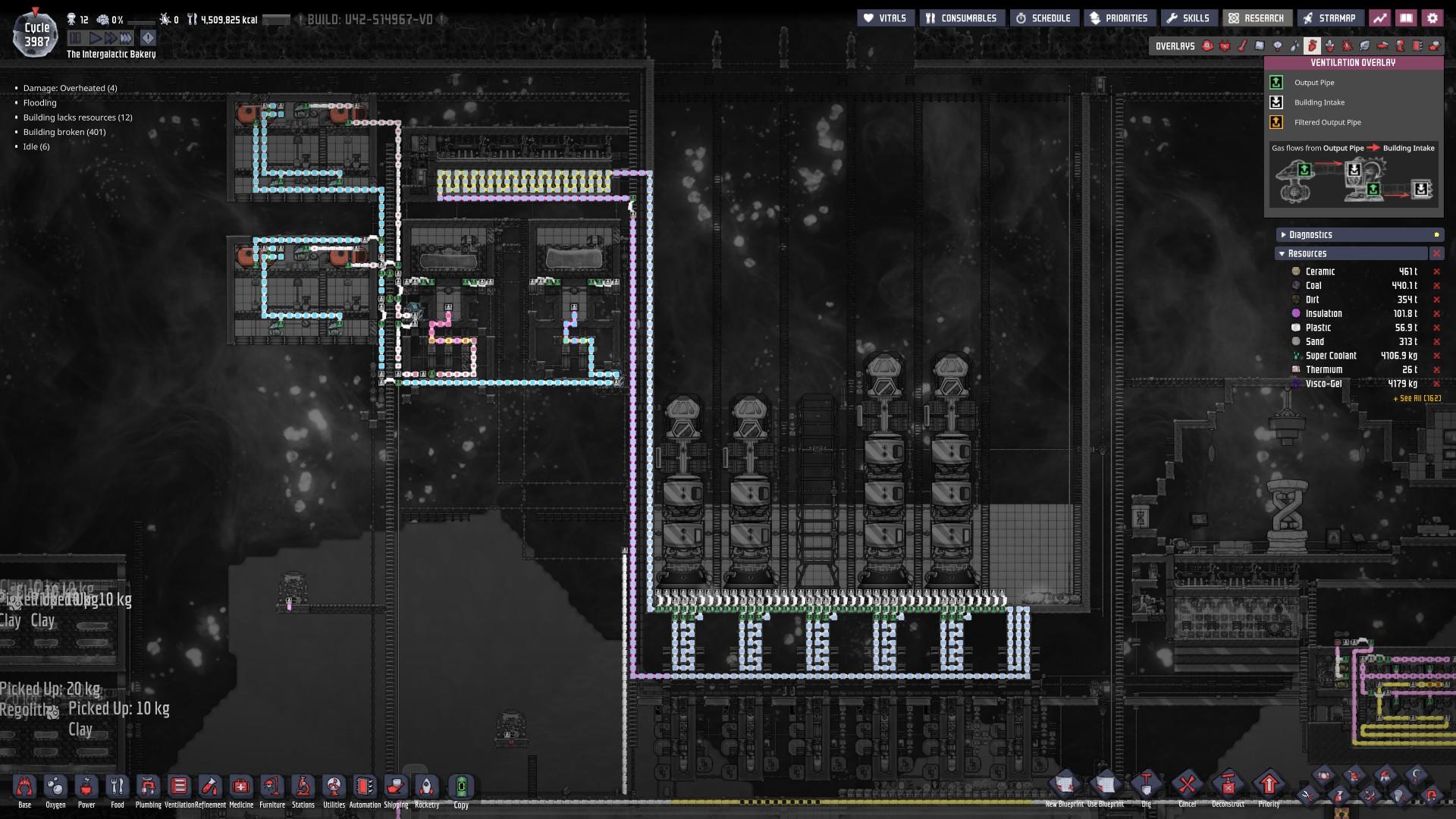Collapse the Resources section
The height and width of the screenshot is (819, 1456).
click(x=1282, y=254)
